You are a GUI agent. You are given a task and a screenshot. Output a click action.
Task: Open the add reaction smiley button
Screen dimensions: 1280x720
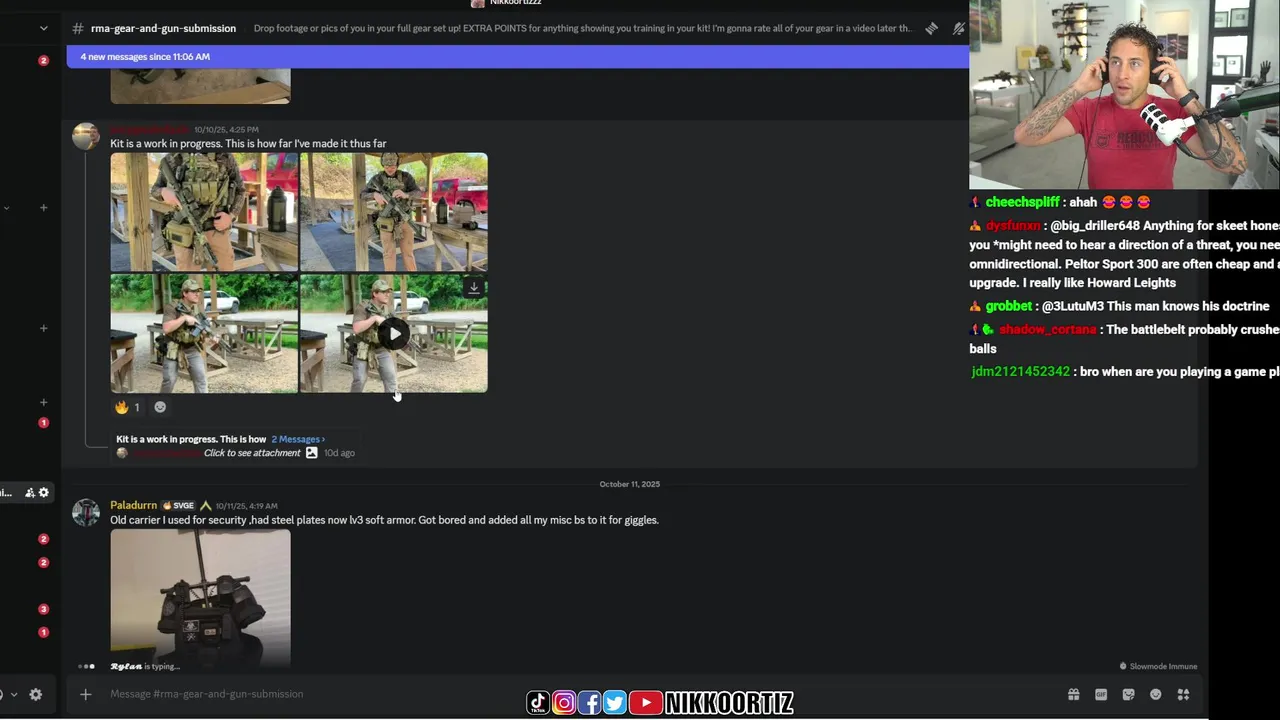coord(160,407)
